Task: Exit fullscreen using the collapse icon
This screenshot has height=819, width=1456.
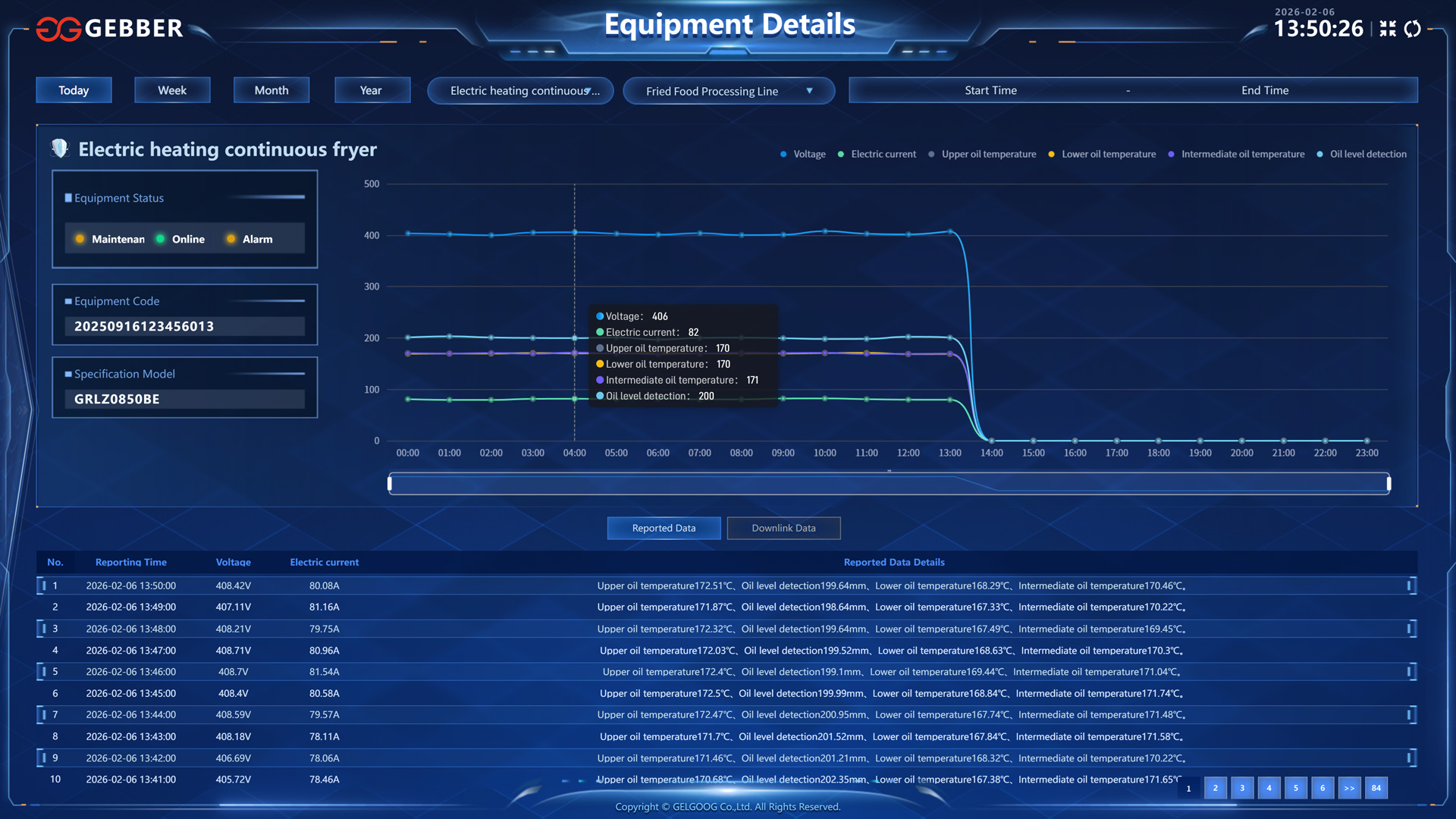Action: [x=1387, y=29]
